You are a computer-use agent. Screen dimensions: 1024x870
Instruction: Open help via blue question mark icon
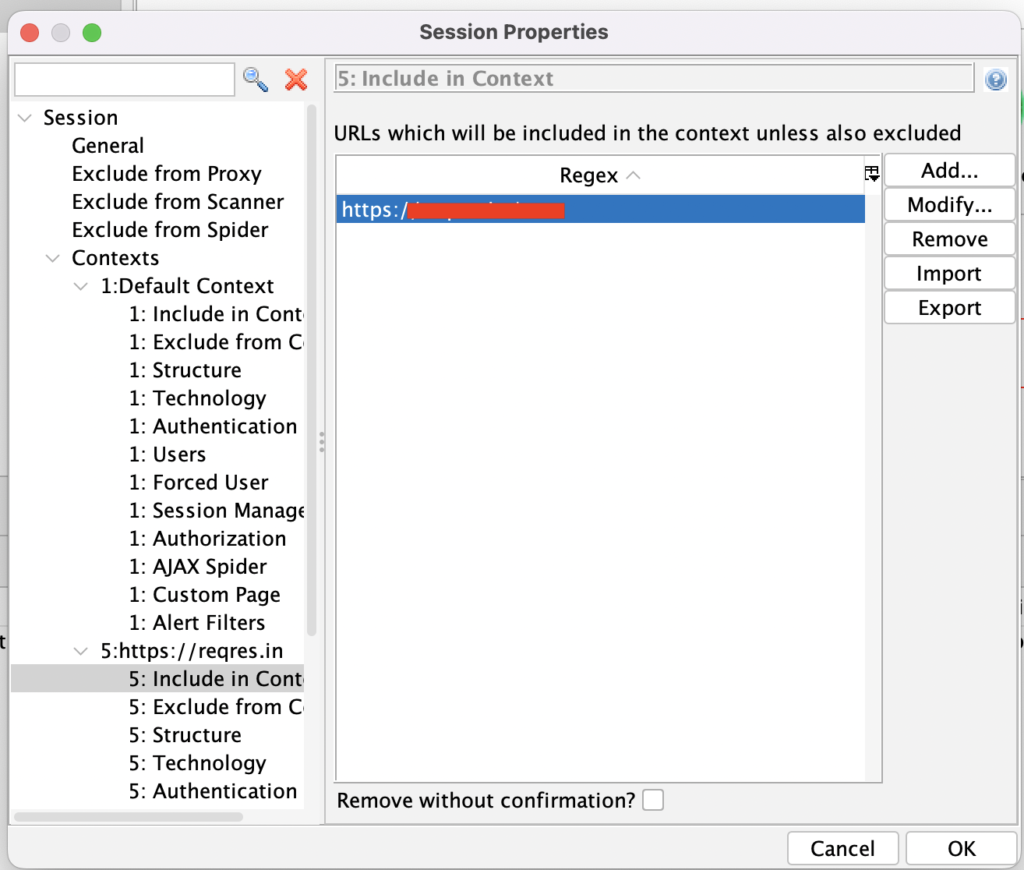point(995,80)
